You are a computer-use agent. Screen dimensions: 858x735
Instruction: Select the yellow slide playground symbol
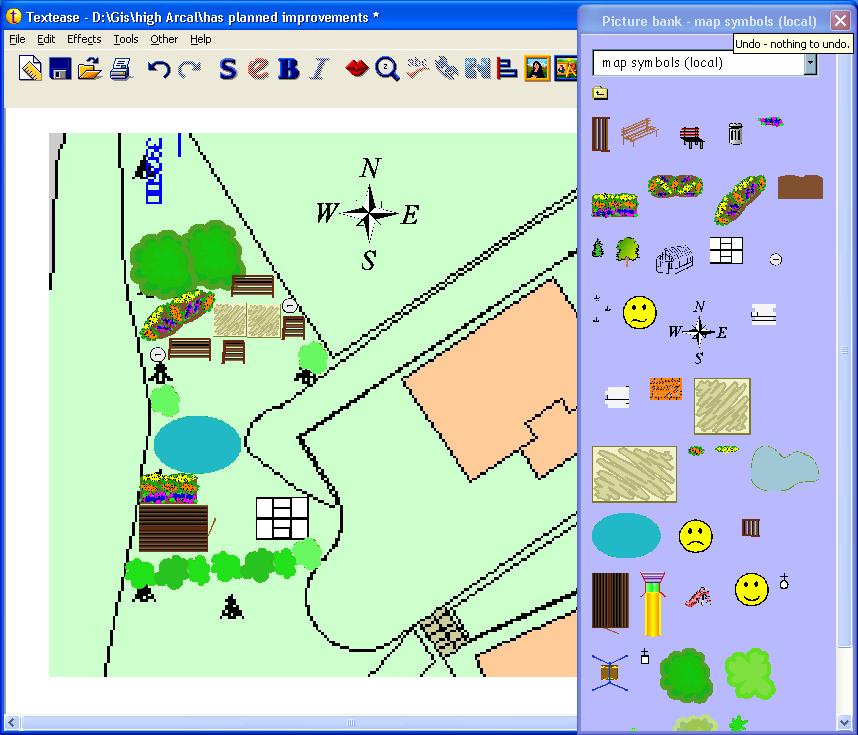(x=652, y=604)
